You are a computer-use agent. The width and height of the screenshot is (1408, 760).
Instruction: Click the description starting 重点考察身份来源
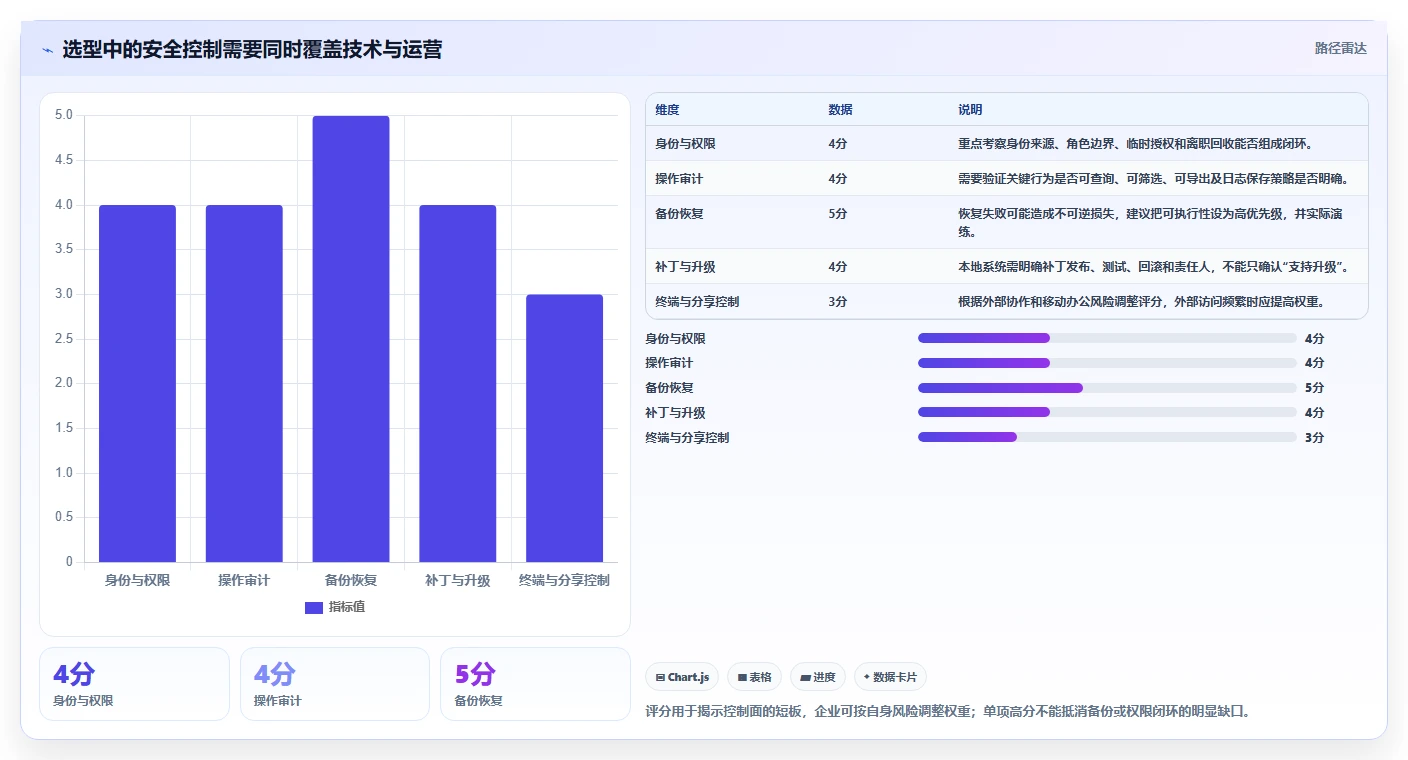coord(1136,144)
